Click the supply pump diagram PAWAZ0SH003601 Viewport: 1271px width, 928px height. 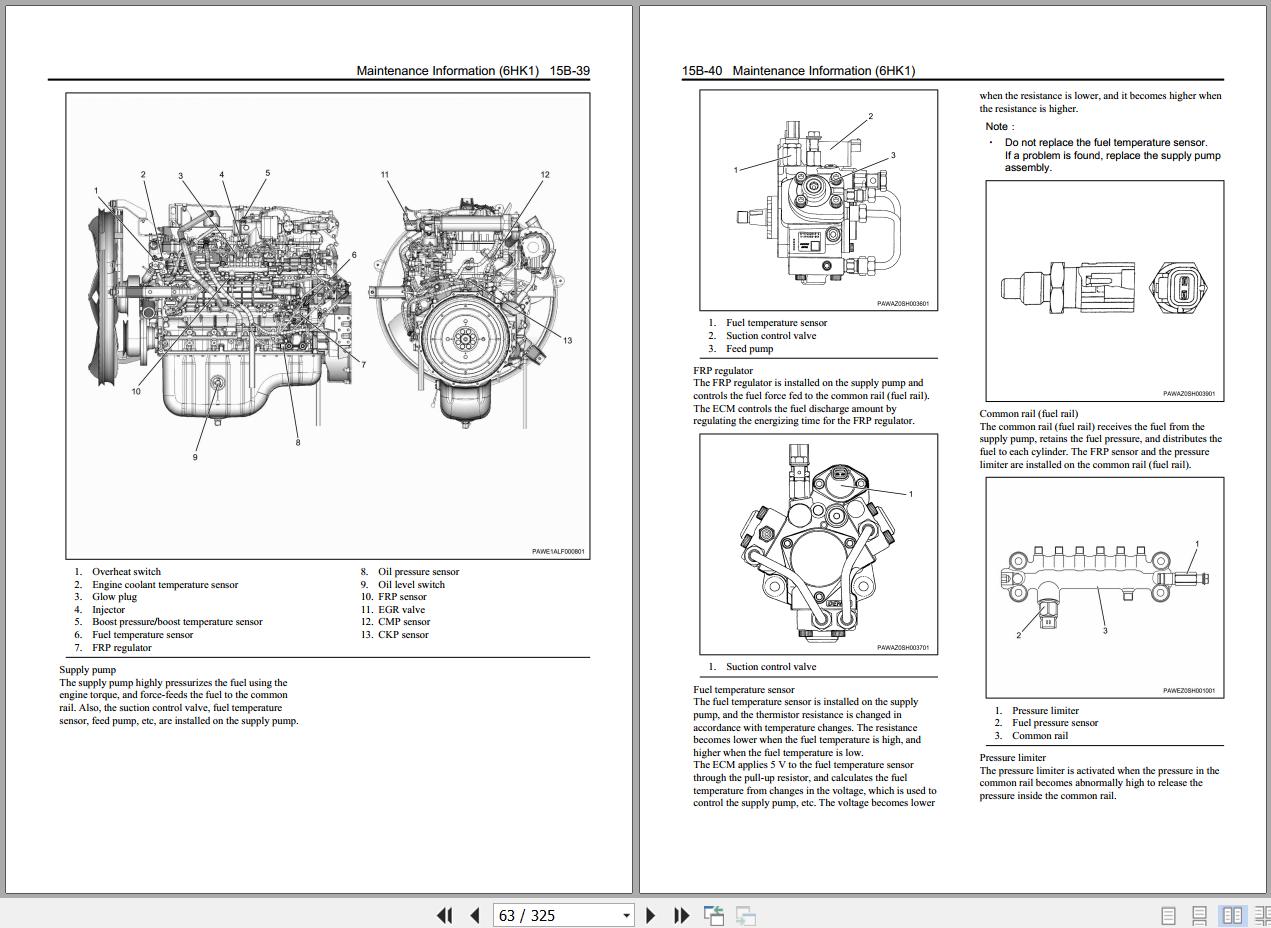[819, 200]
